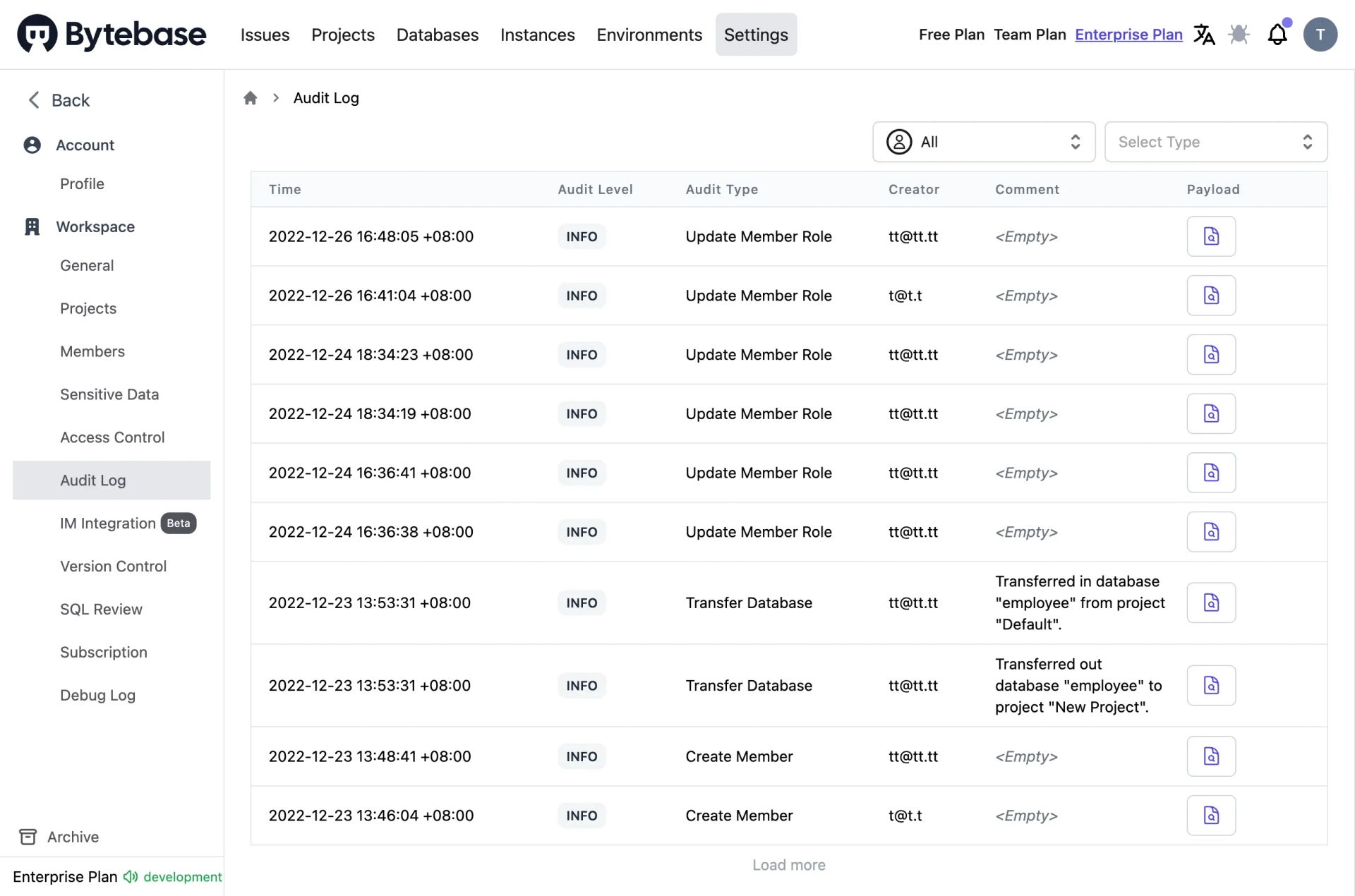This screenshot has width=1355, height=896.
Task: Open payload viewer for Create Member entry
Action: coord(1210,756)
